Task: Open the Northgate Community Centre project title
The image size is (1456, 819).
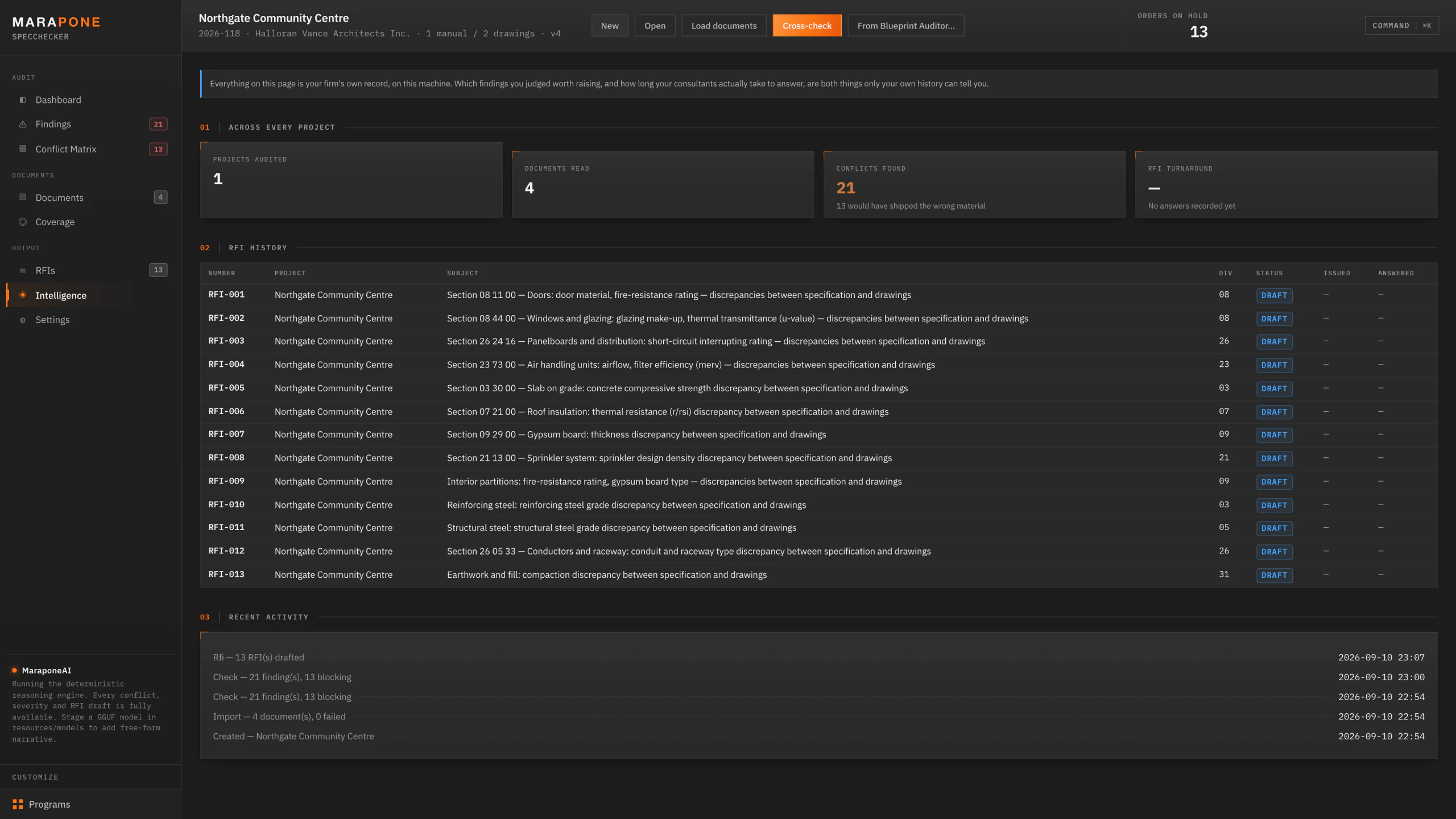Action: click(x=274, y=18)
